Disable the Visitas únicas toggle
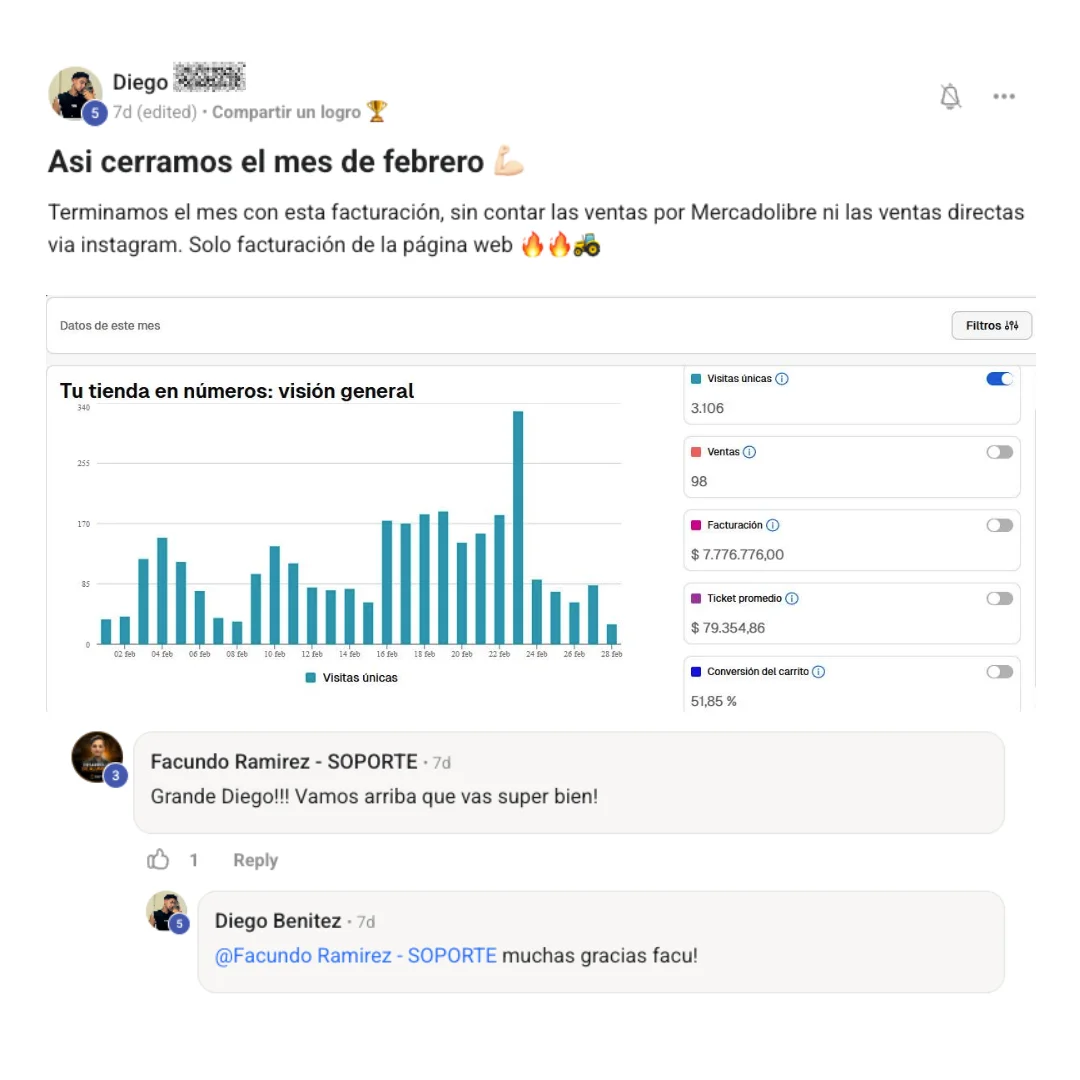Viewport: 1080px width, 1080px height. pos(999,379)
